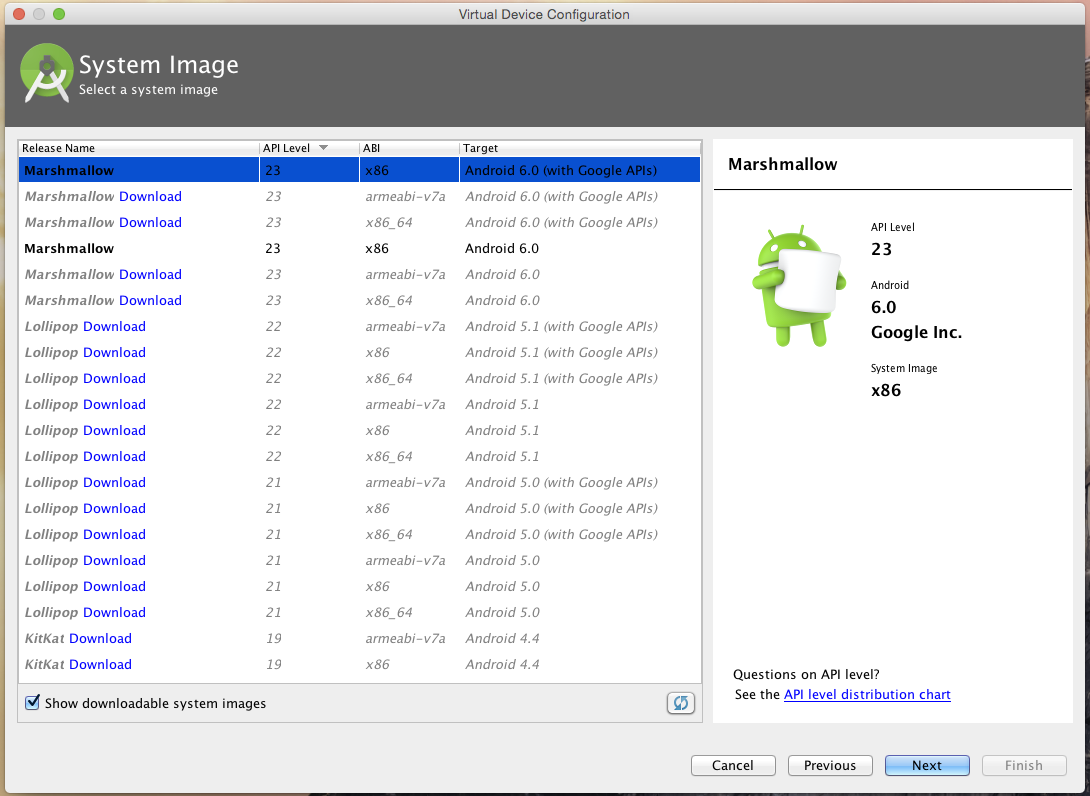The width and height of the screenshot is (1090, 796).
Task: Click the green maximize window button
Action: pos(59,14)
